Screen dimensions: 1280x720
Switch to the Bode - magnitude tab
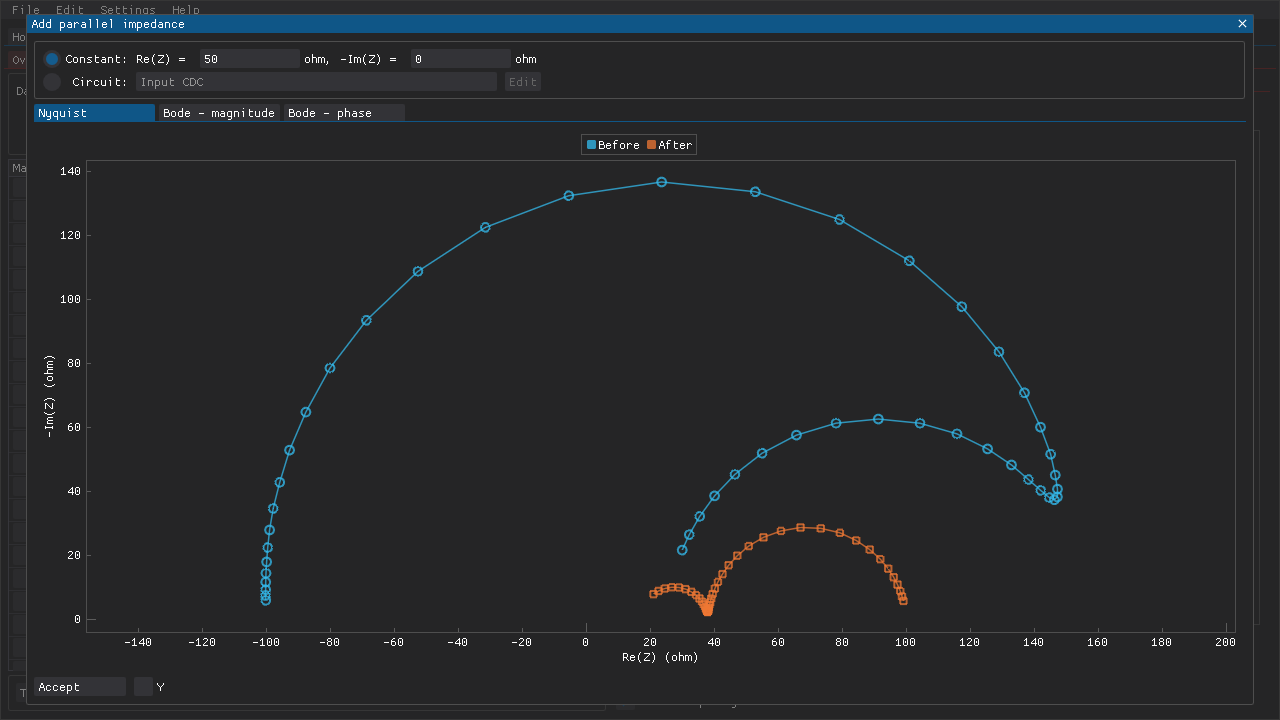219,113
